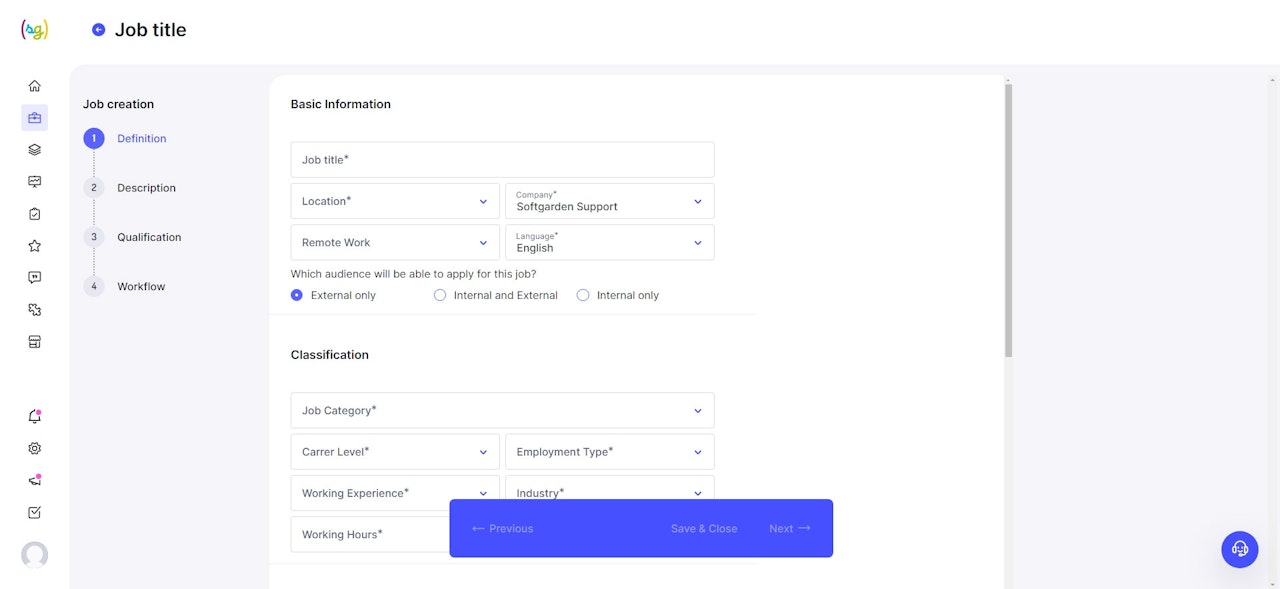Expand the Job Category dropdown
Image resolution: width=1280 pixels, height=589 pixels.
coord(502,410)
